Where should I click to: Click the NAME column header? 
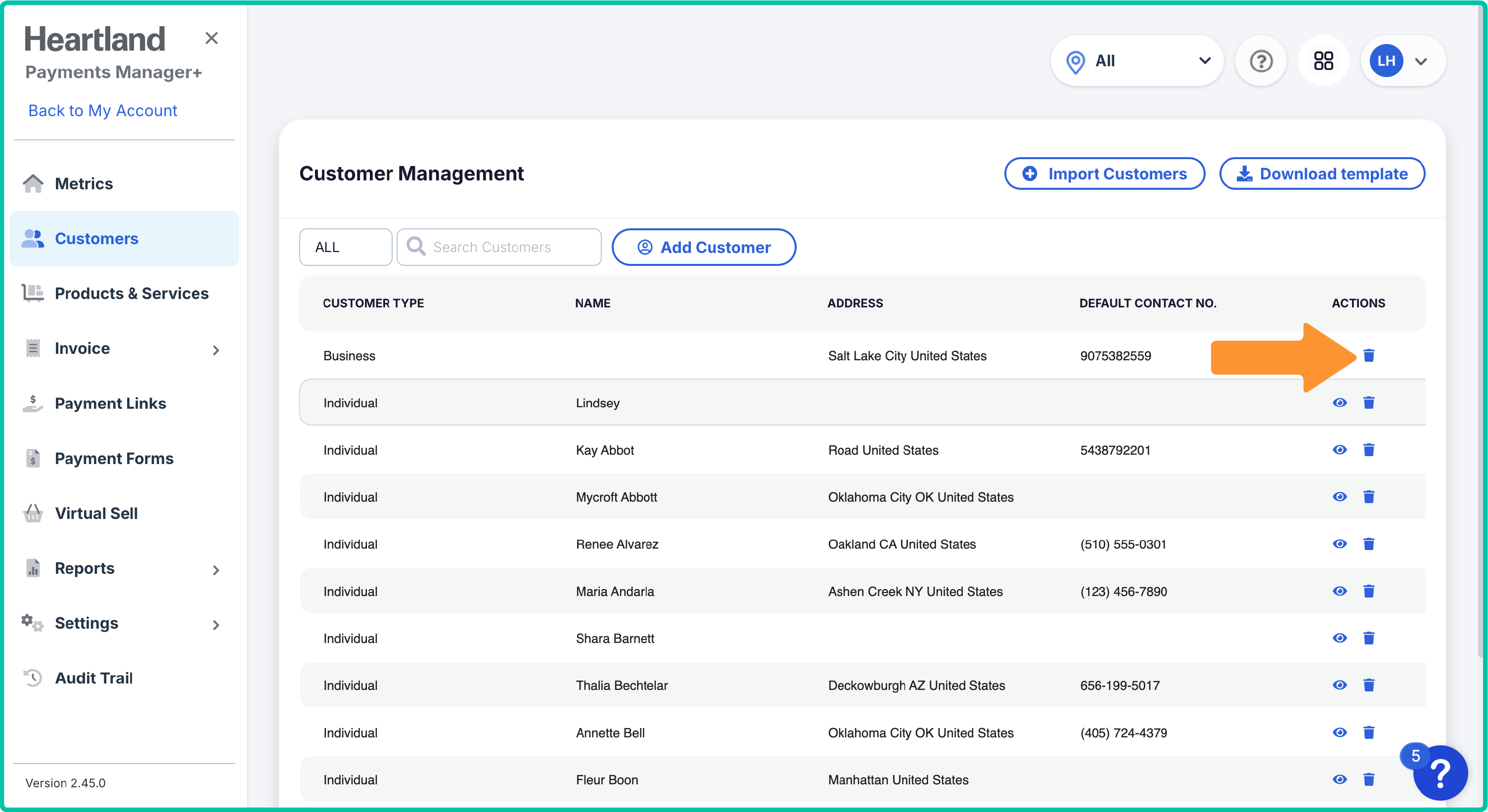coord(592,303)
